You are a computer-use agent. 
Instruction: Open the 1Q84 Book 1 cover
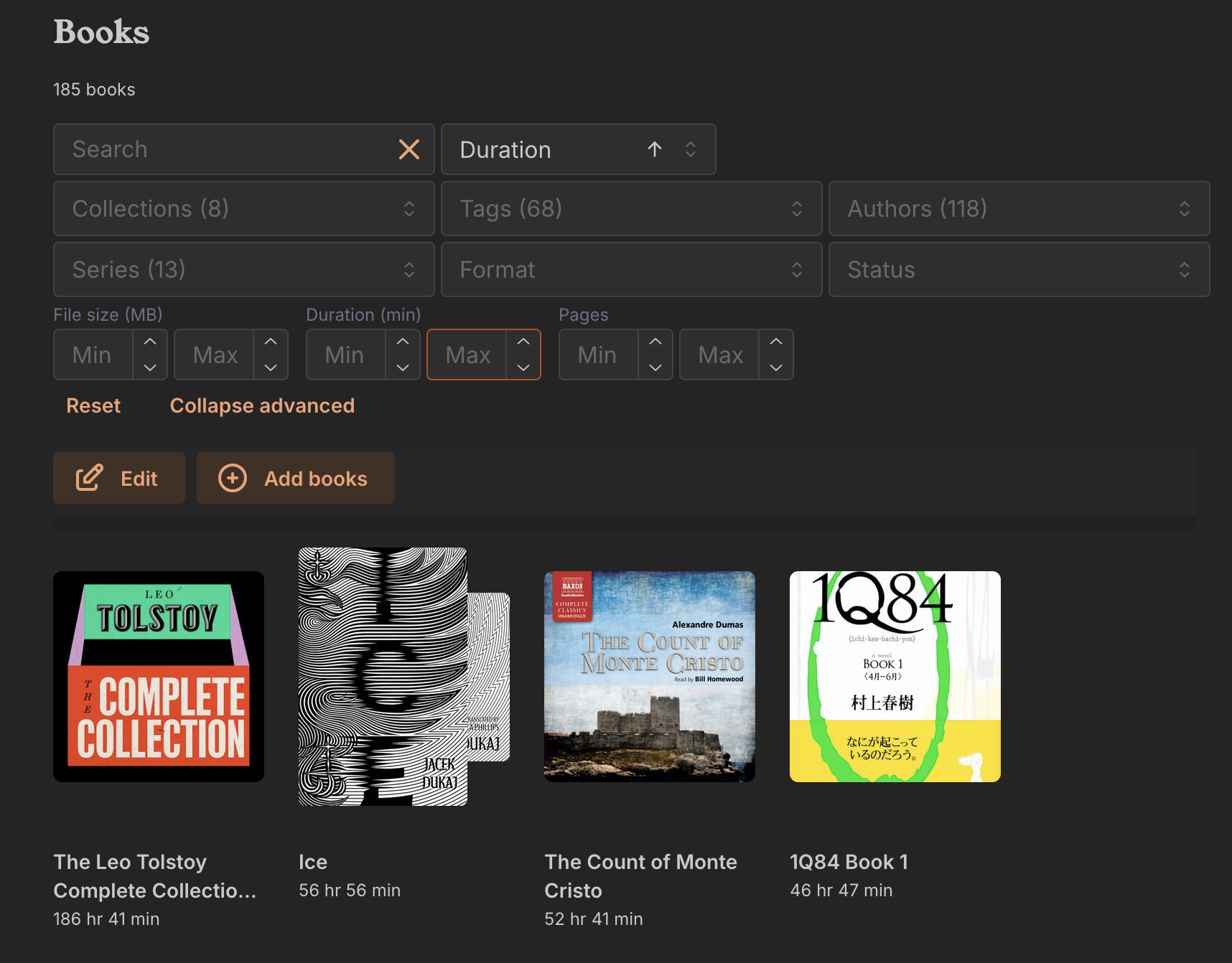coord(895,677)
